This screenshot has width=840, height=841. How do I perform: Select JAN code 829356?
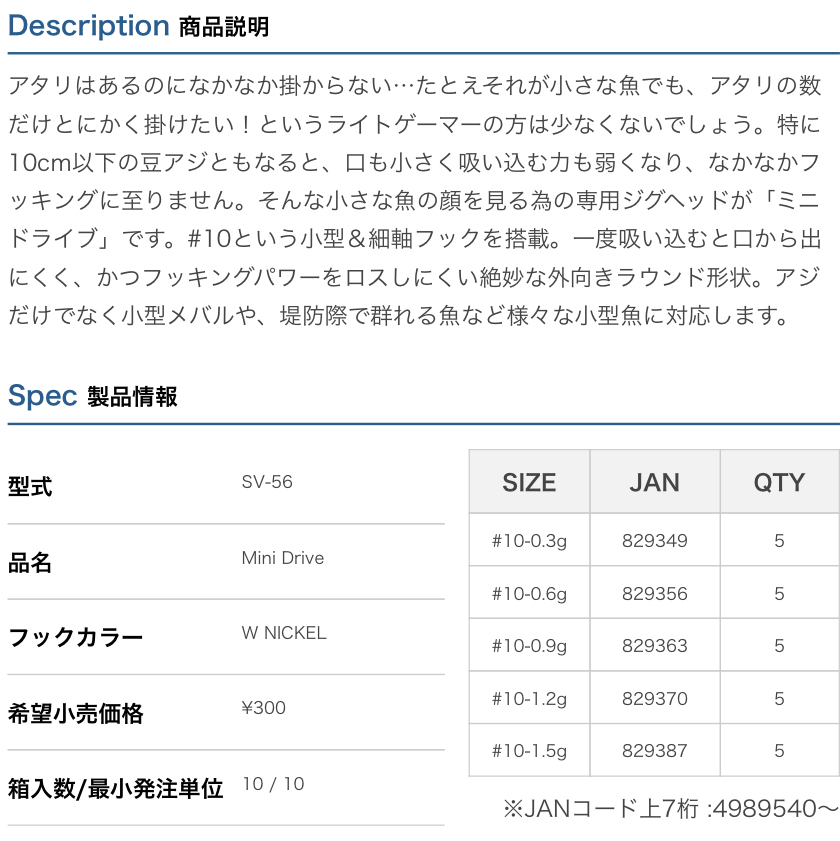coord(655,594)
